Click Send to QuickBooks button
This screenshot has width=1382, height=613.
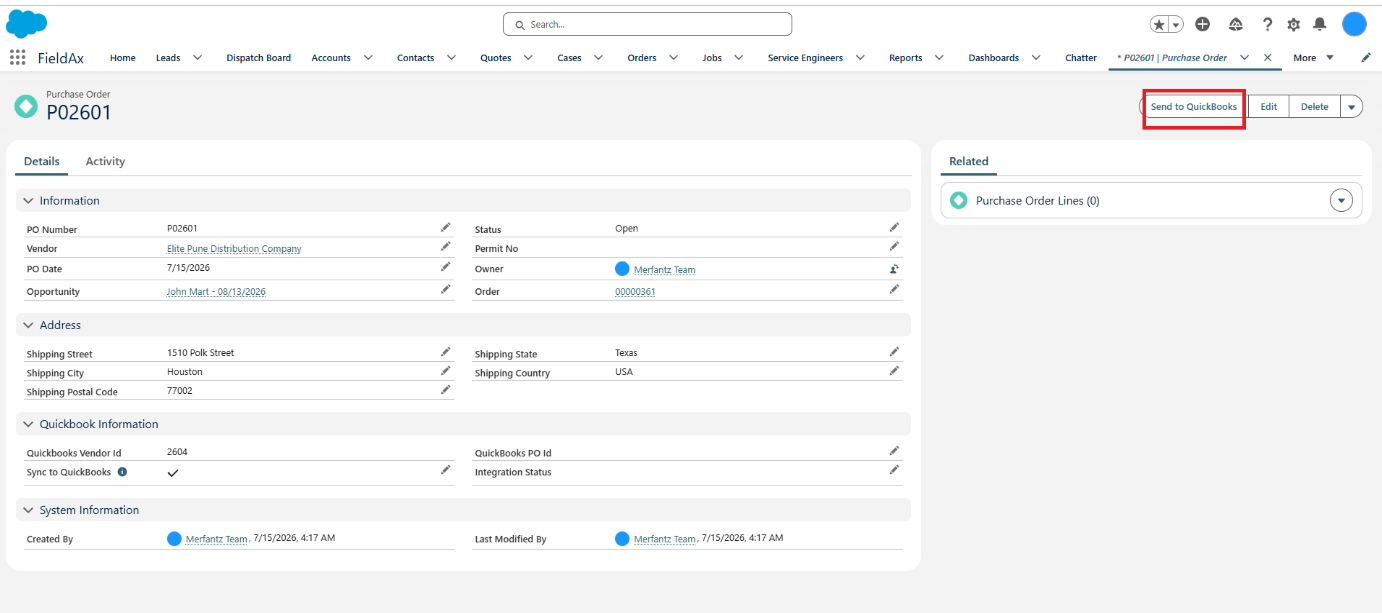pos(1194,107)
